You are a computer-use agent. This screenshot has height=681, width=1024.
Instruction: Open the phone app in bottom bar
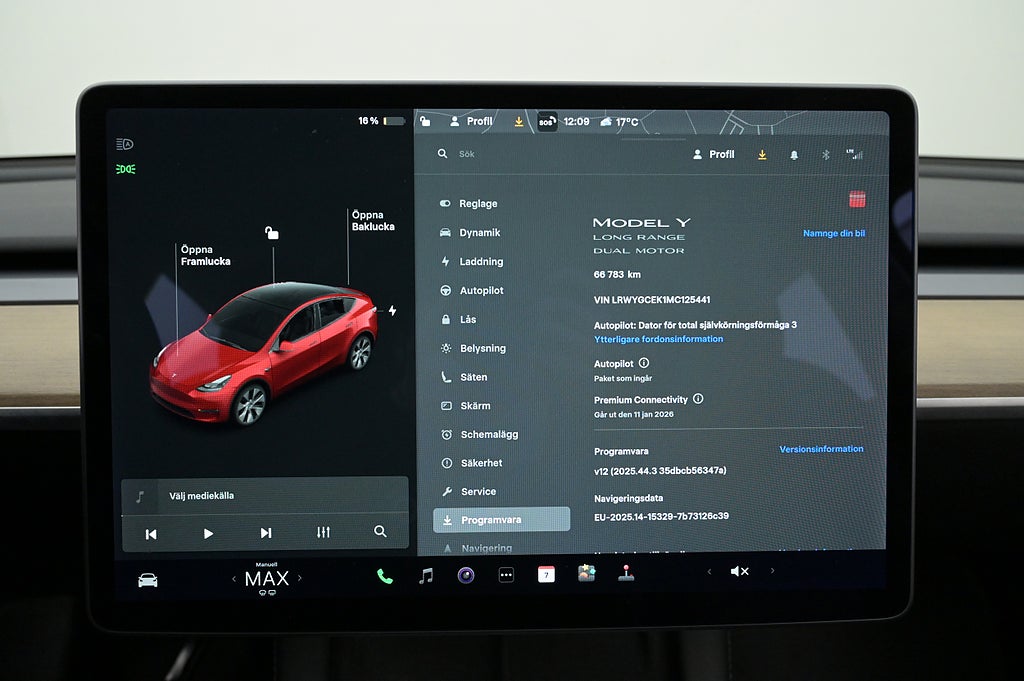point(385,575)
